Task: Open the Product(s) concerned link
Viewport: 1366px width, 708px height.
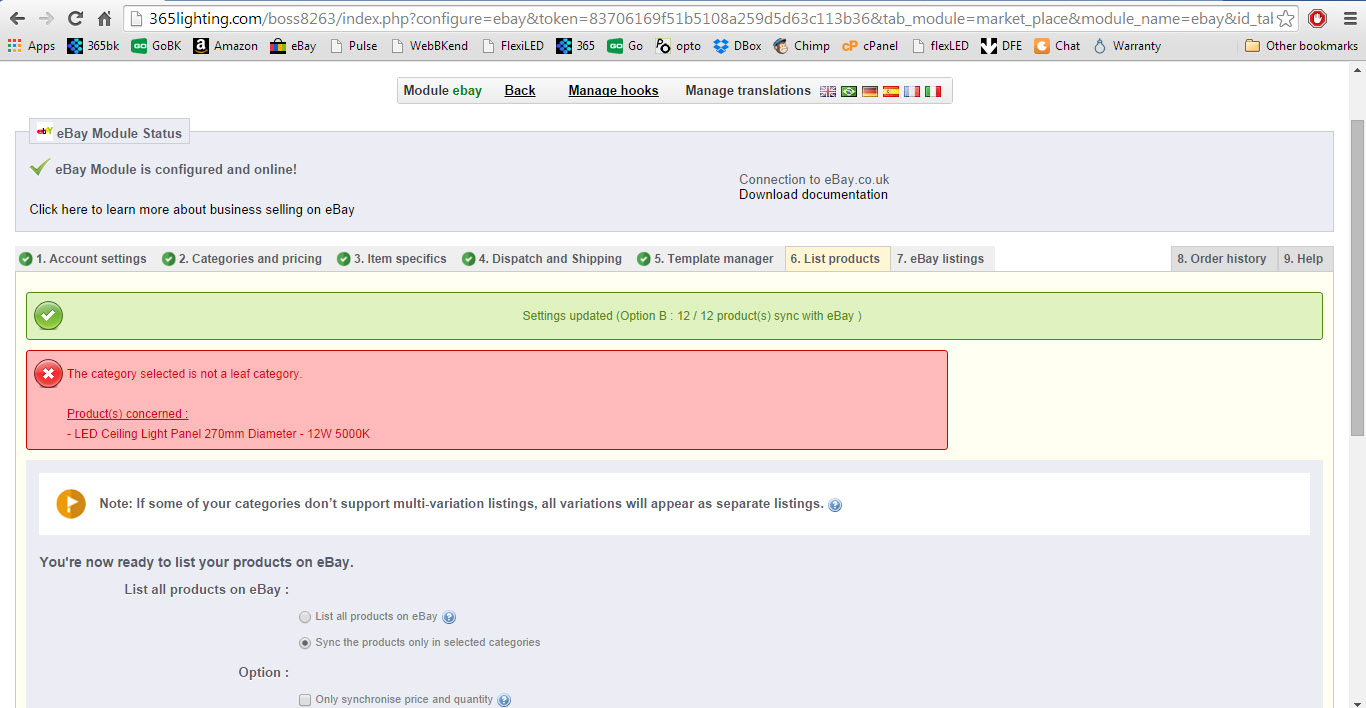Action: (x=127, y=414)
